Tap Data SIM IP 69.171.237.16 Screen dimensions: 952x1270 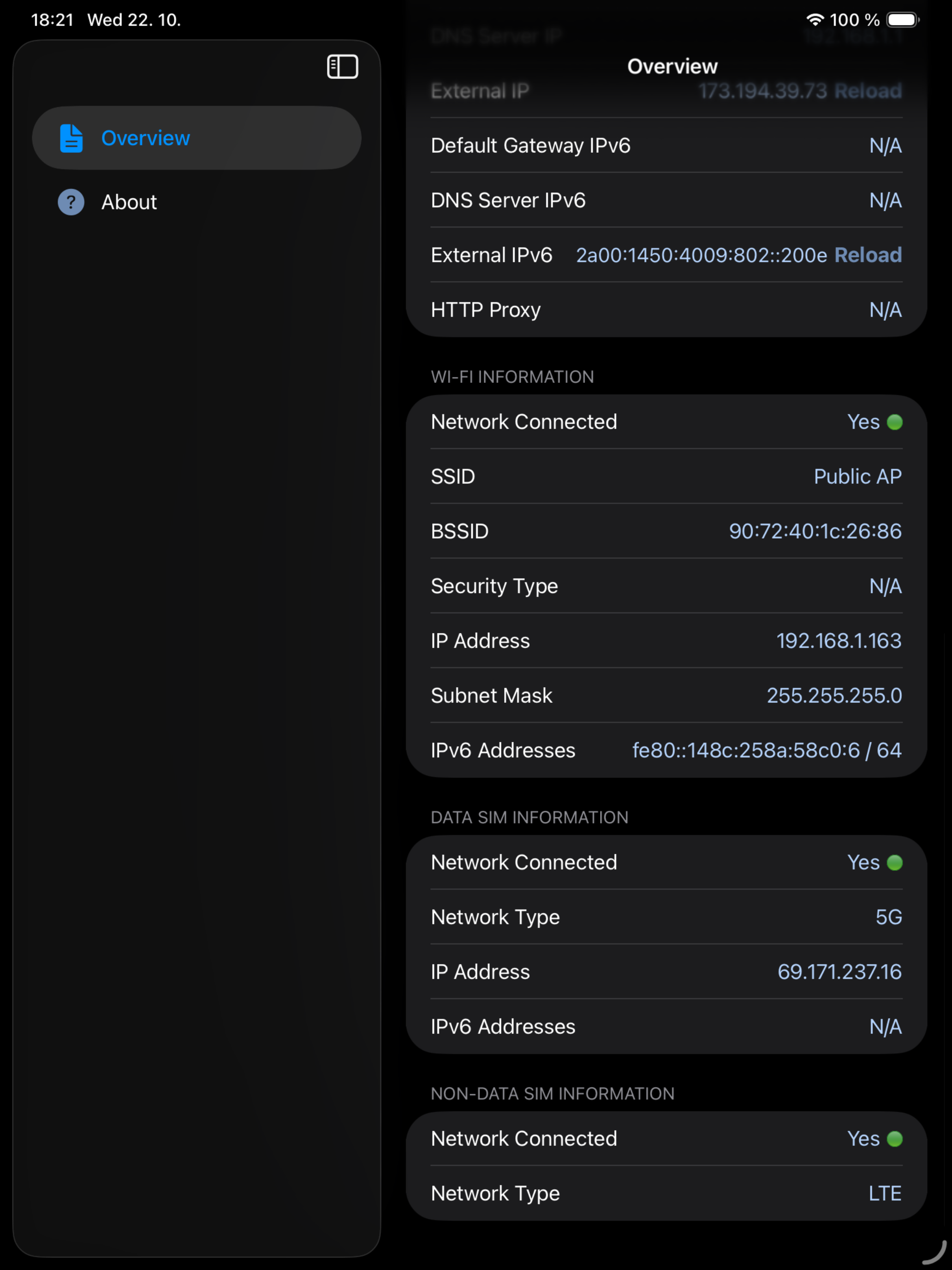coord(839,972)
